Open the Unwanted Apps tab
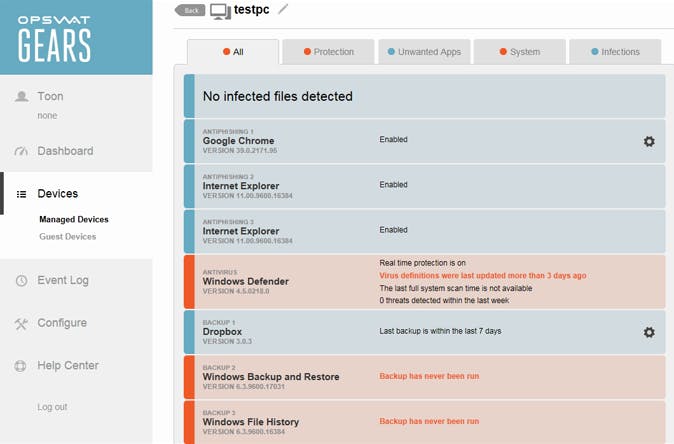 [424, 52]
